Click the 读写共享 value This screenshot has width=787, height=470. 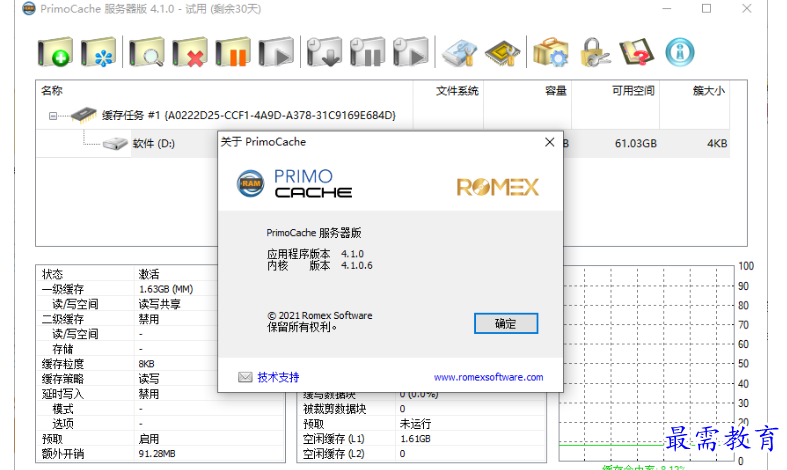160,304
